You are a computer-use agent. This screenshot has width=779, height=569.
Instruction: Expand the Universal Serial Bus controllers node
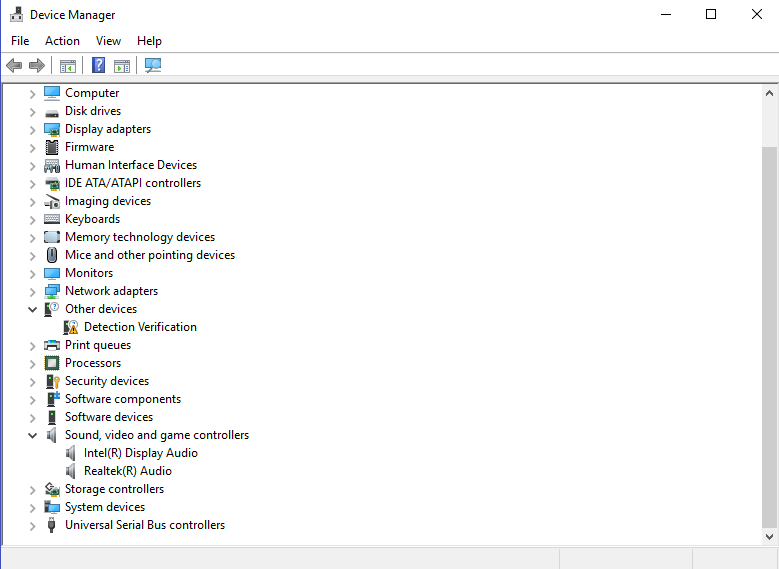click(33, 525)
